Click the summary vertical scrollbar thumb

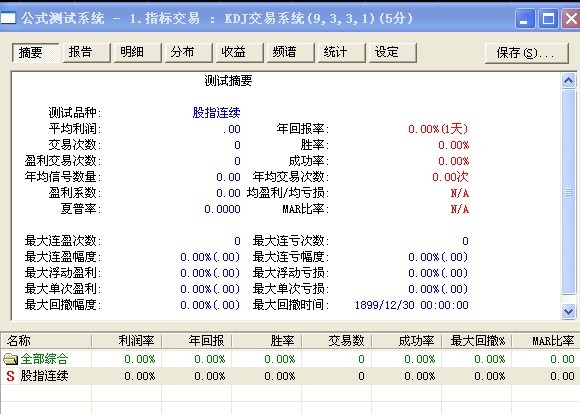tap(569, 192)
